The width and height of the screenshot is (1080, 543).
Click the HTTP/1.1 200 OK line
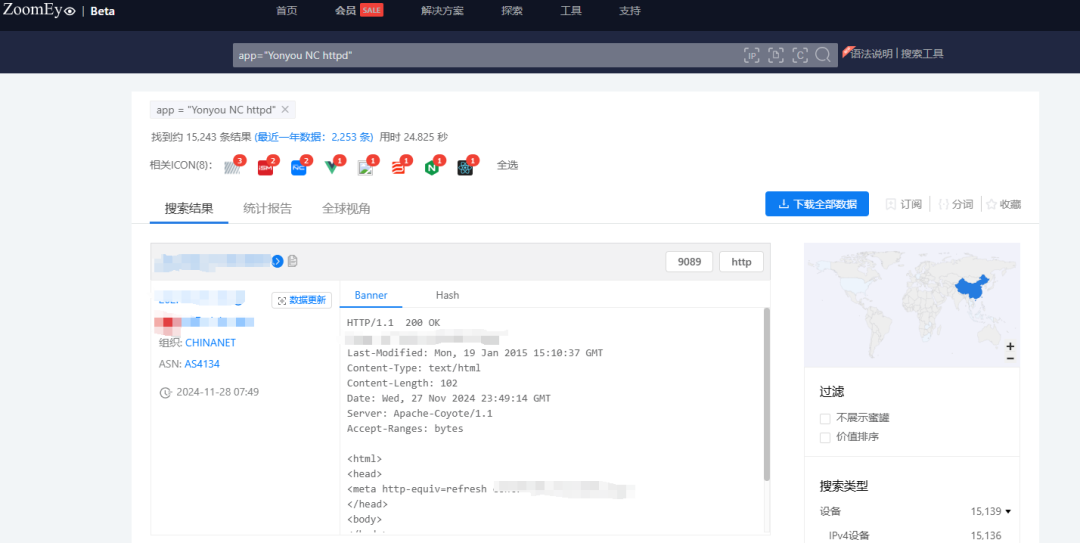393,322
